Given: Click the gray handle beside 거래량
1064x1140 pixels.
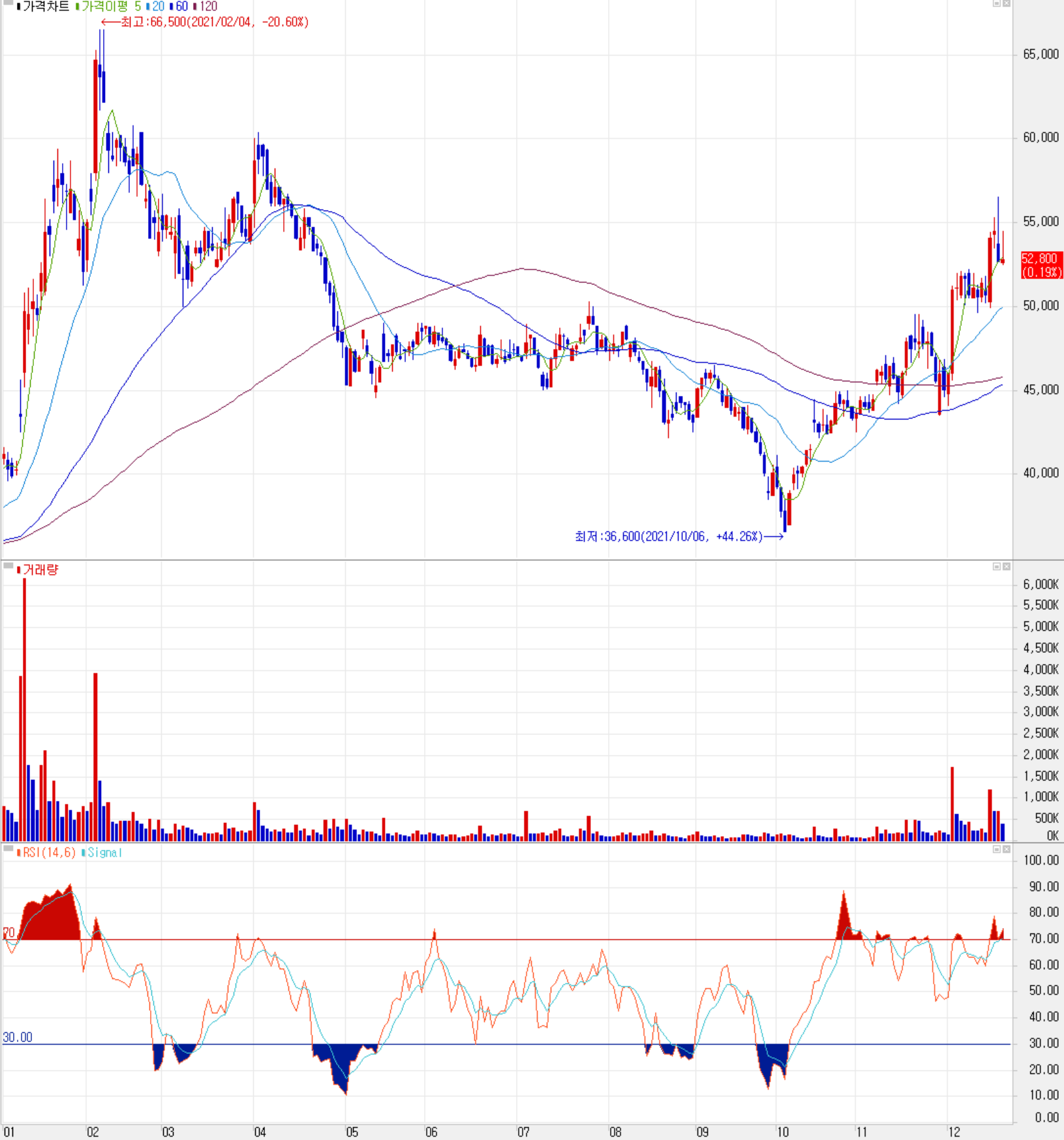Looking at the screenshot, I should tap(8, 566).
